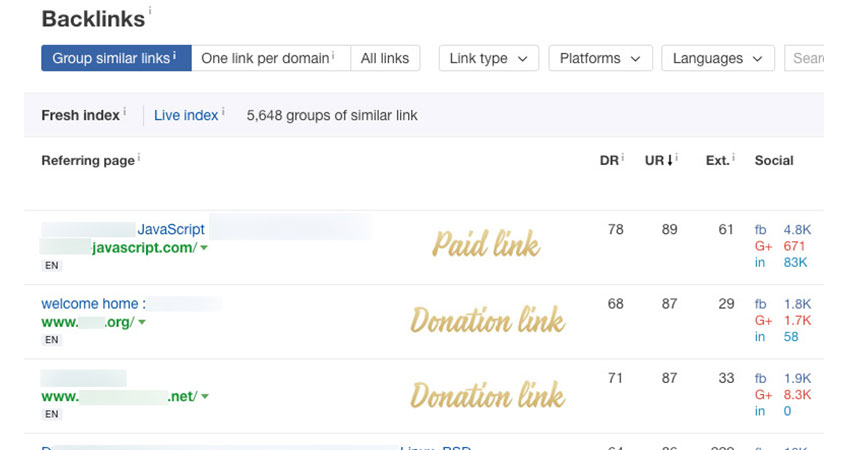Click the info icon beside Backlinks heading
The width and height of the screenshot is (850, 450).
click(x=150, y=10)
